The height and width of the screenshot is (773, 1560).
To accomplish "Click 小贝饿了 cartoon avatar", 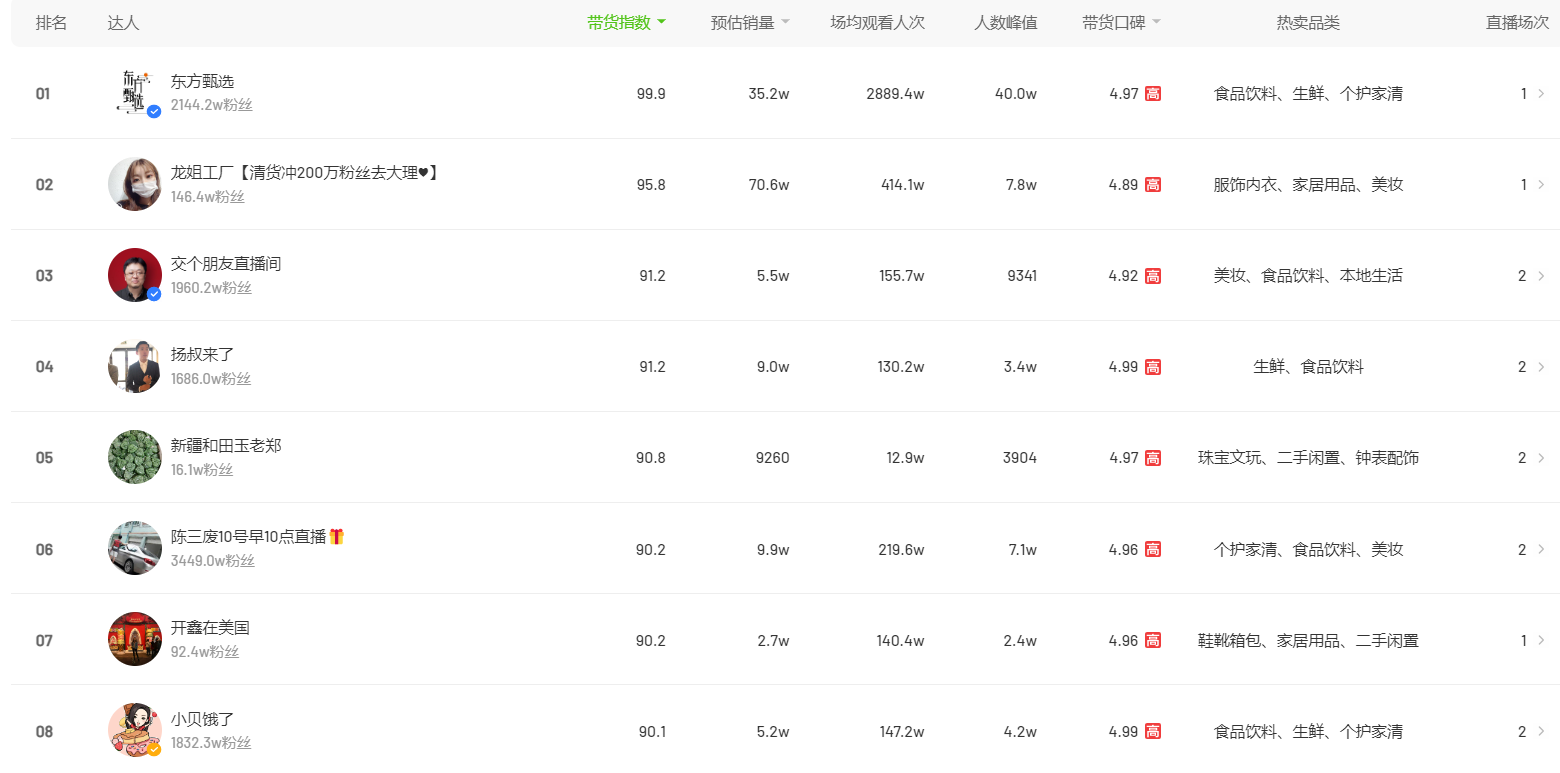I will pyautogui.click(x=134, y=730).
